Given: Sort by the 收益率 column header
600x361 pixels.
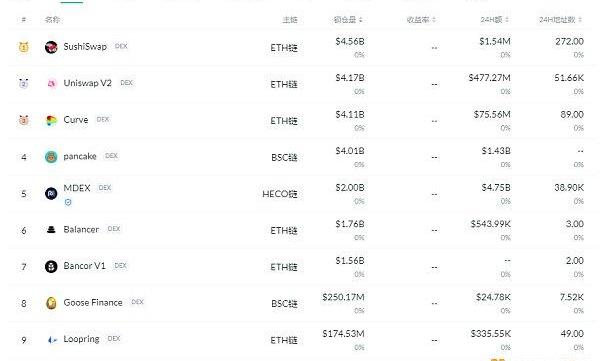Looking at the screenshot, I should click(421, 20).
